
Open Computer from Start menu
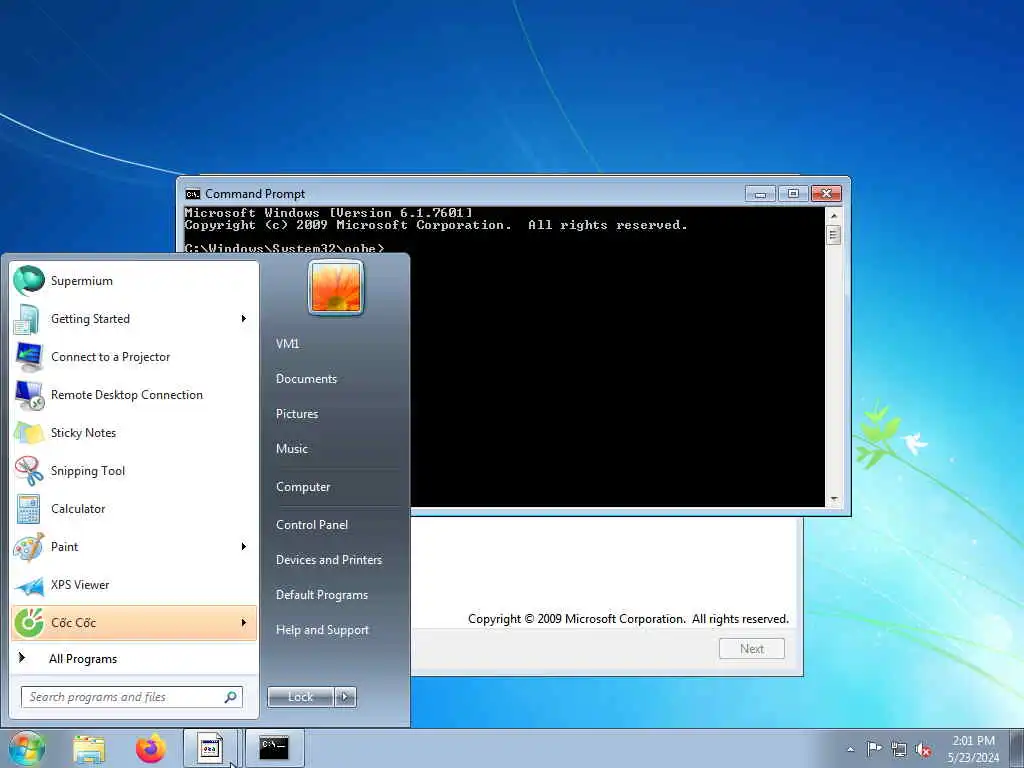click(303, 487)
